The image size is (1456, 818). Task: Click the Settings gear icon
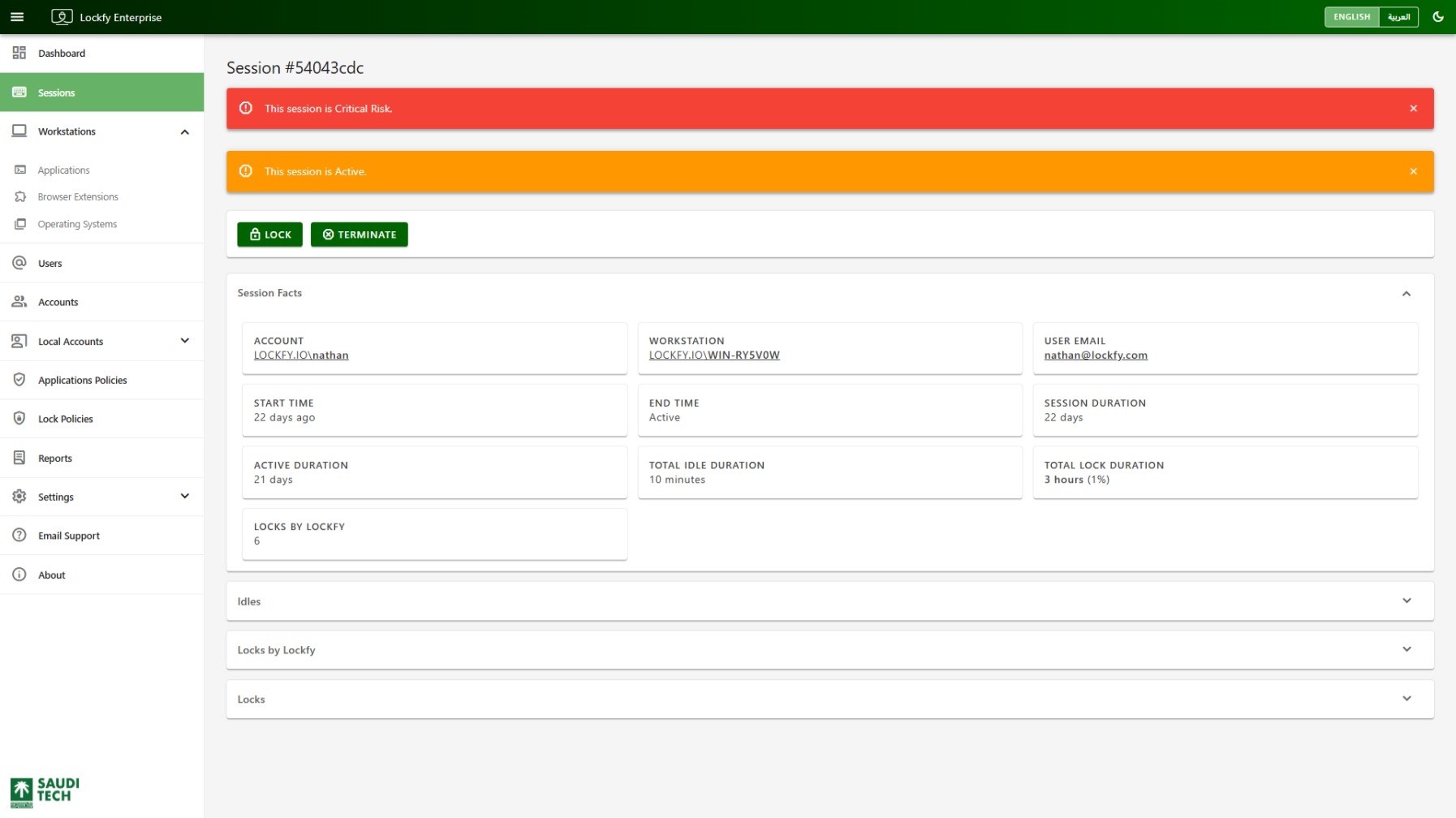pyautogui.click(x=19, y=497)
